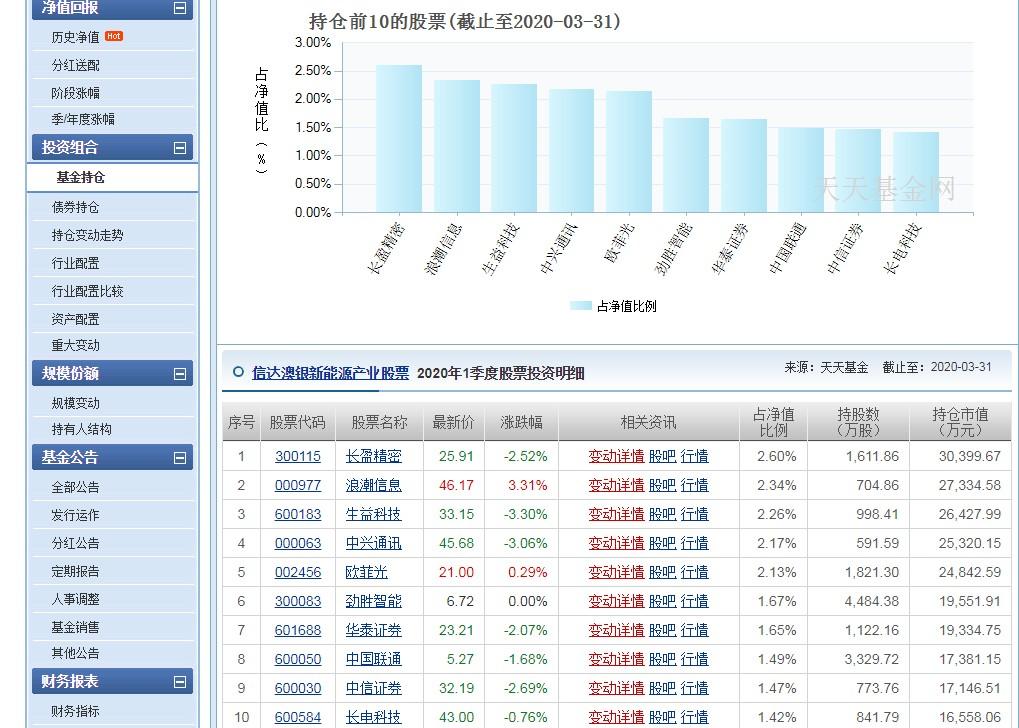The height and width of the screenshot is (728, 1019).
Task: Collapse the 基金公告 section
Action: coord(180,458)
